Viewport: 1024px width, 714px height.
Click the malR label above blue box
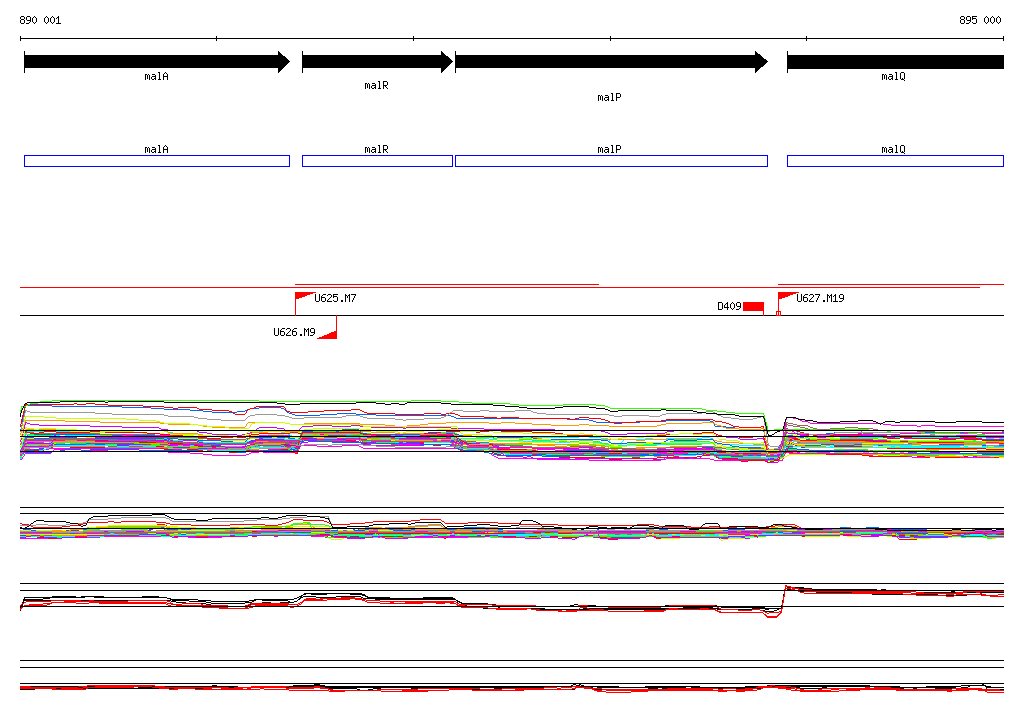click(x=377, y=150)
